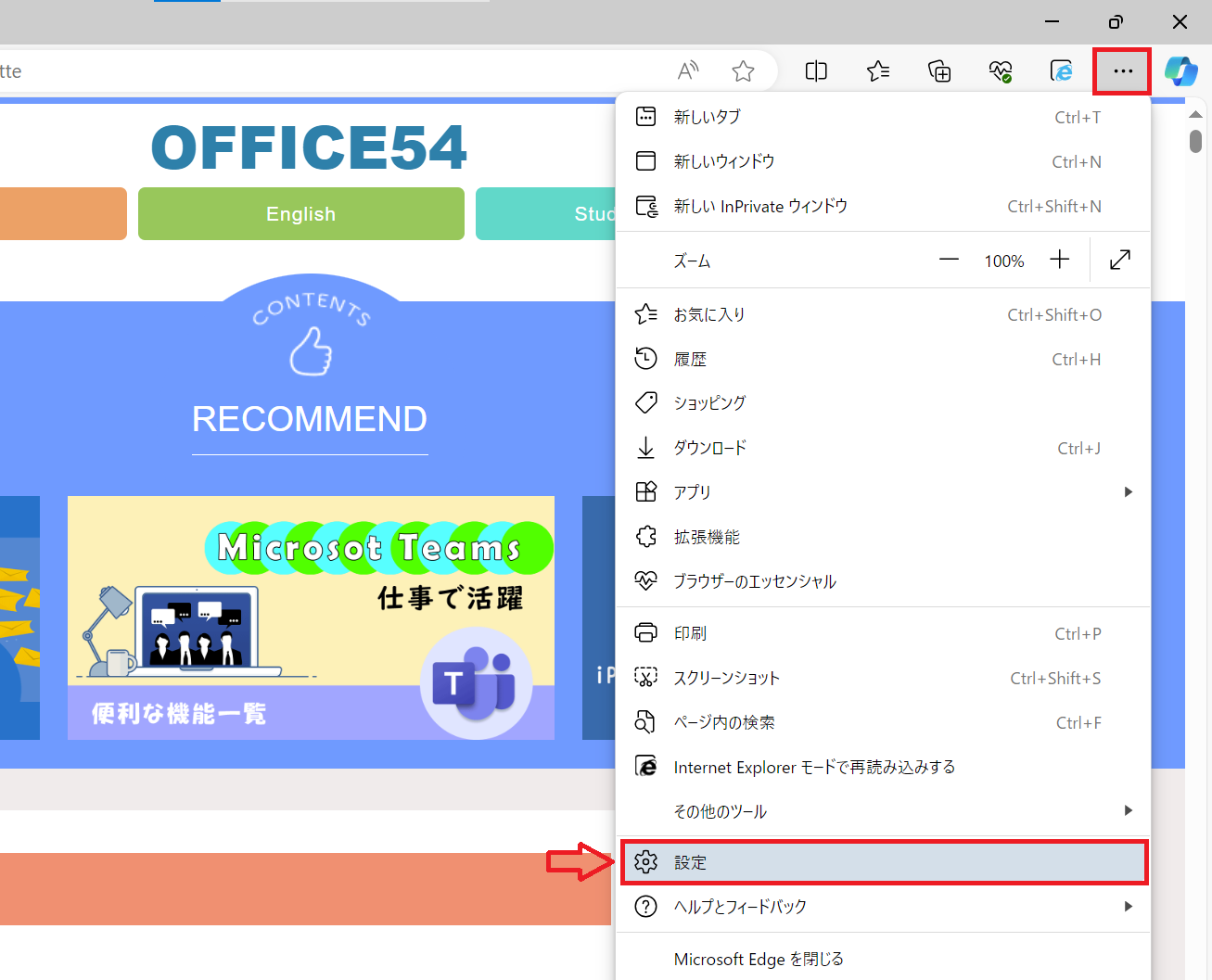Click the OFFICE54 site logo
Screen dimensions: 1212x980
pos(309,147)
